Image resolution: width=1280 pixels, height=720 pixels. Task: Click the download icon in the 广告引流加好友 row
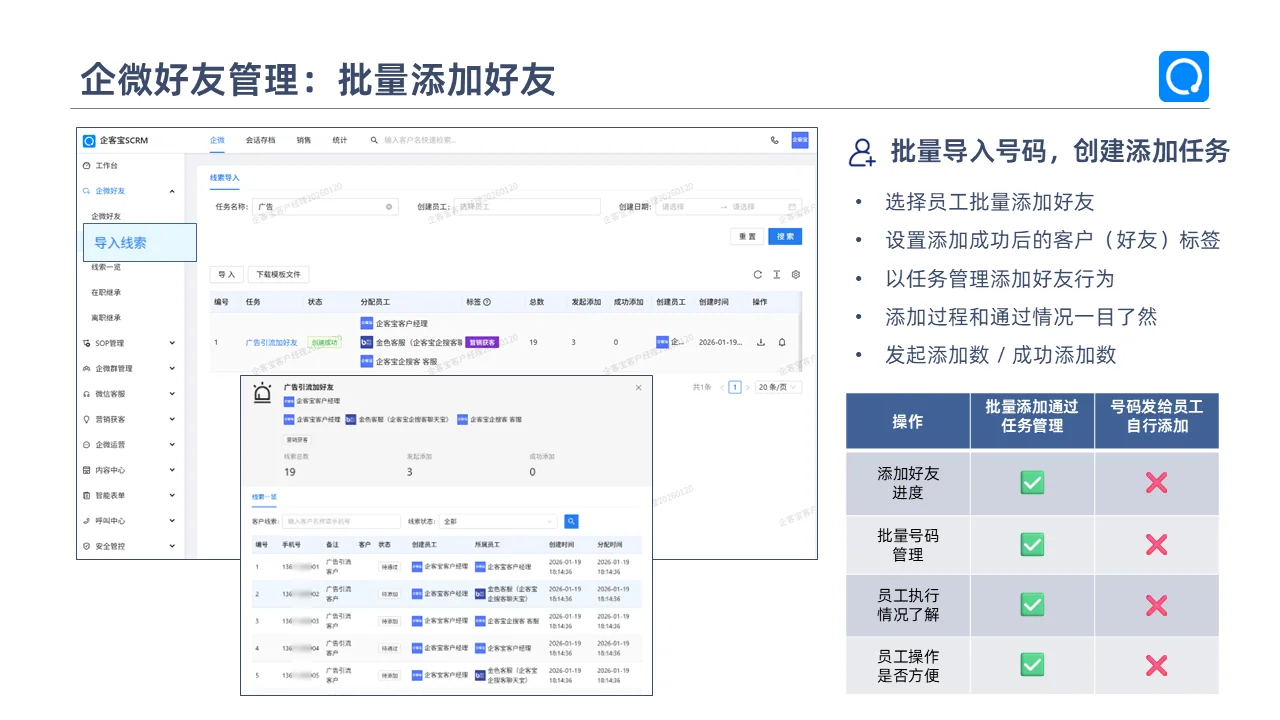tap(761, 342)
